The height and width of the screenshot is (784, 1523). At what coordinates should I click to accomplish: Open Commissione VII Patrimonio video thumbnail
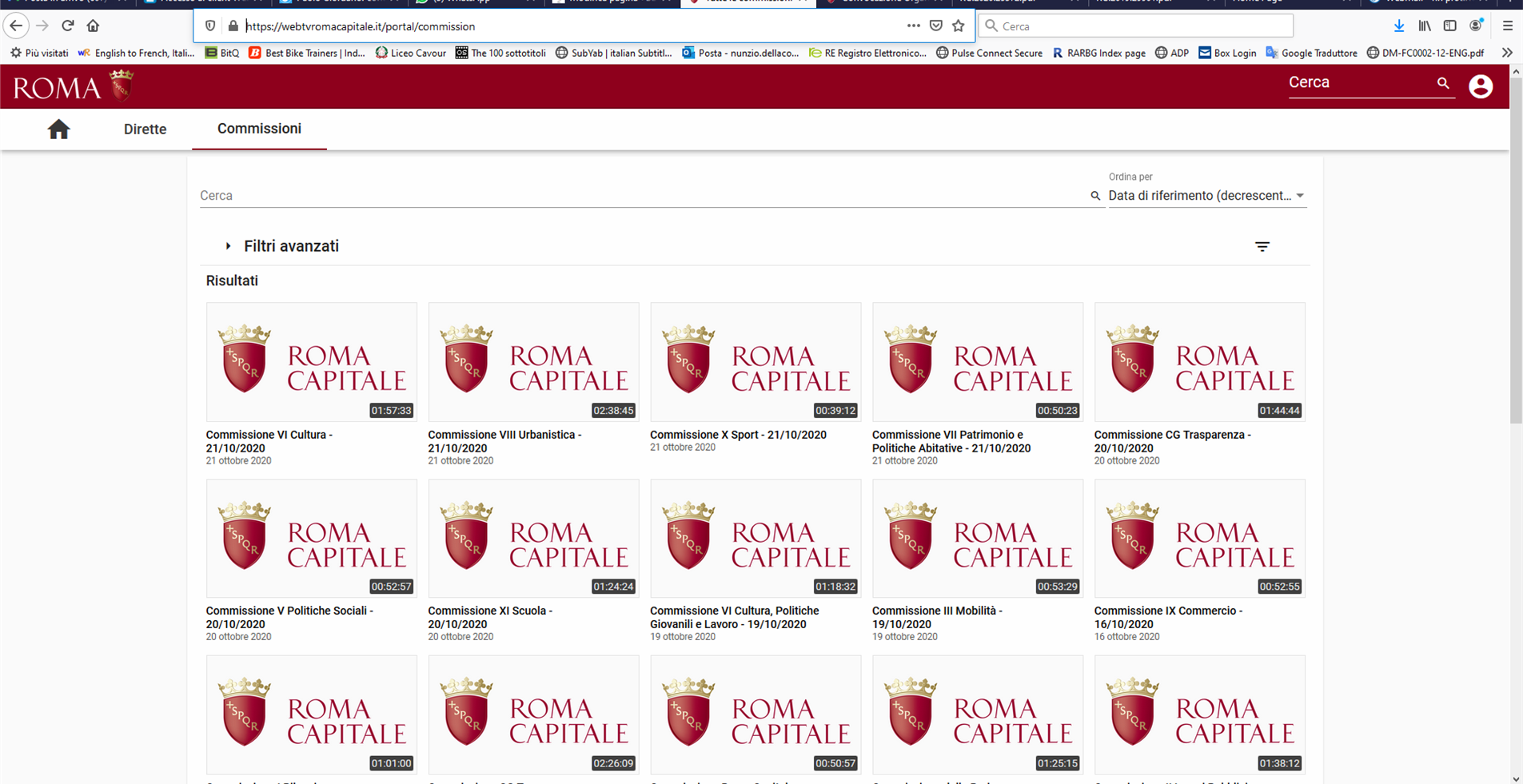point(978,362)
